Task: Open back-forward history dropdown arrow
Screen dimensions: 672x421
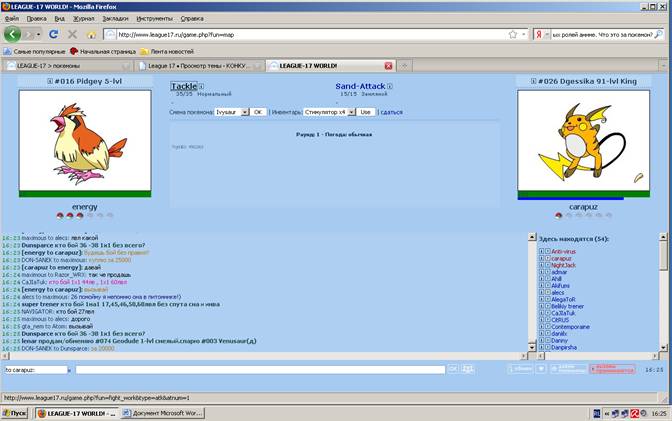Action: (x=39, y=34)
